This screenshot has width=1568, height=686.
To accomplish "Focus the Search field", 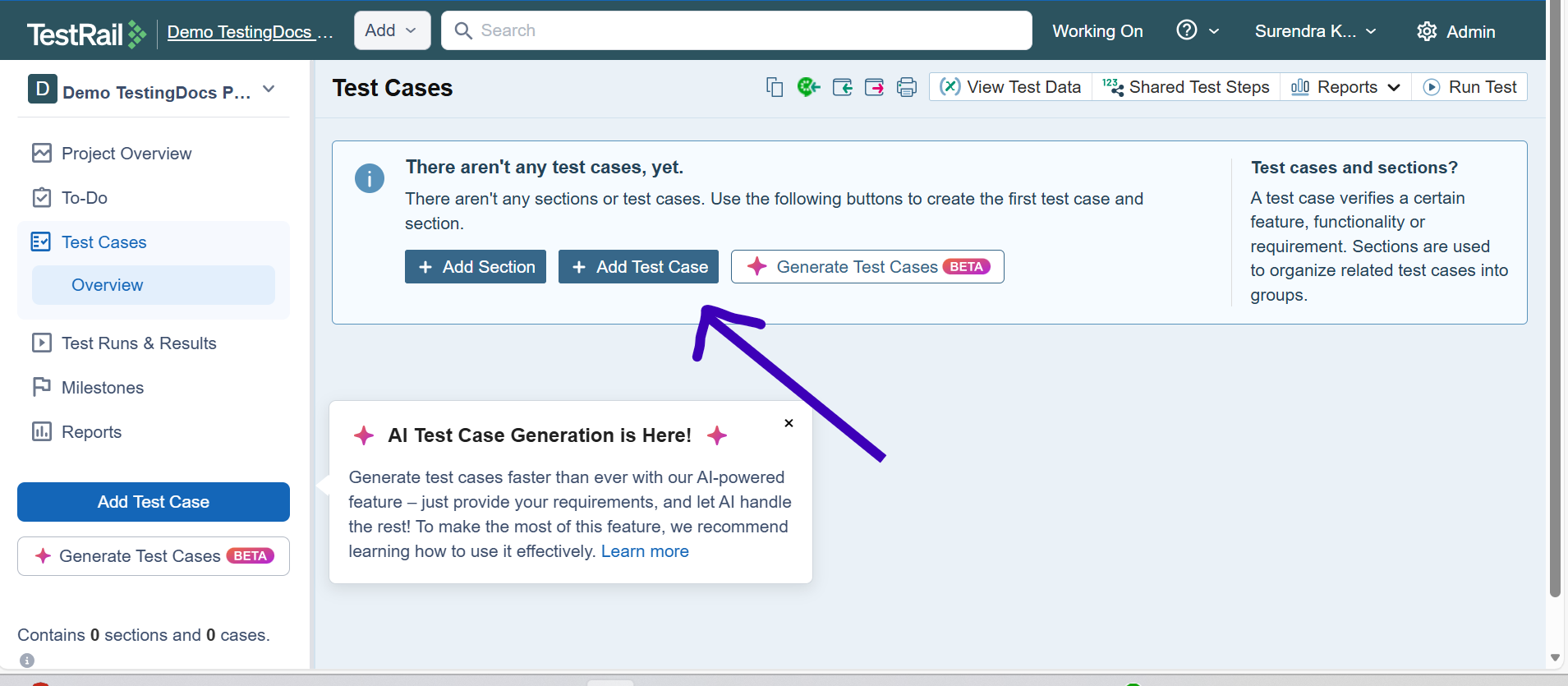I will click(737, 30).
